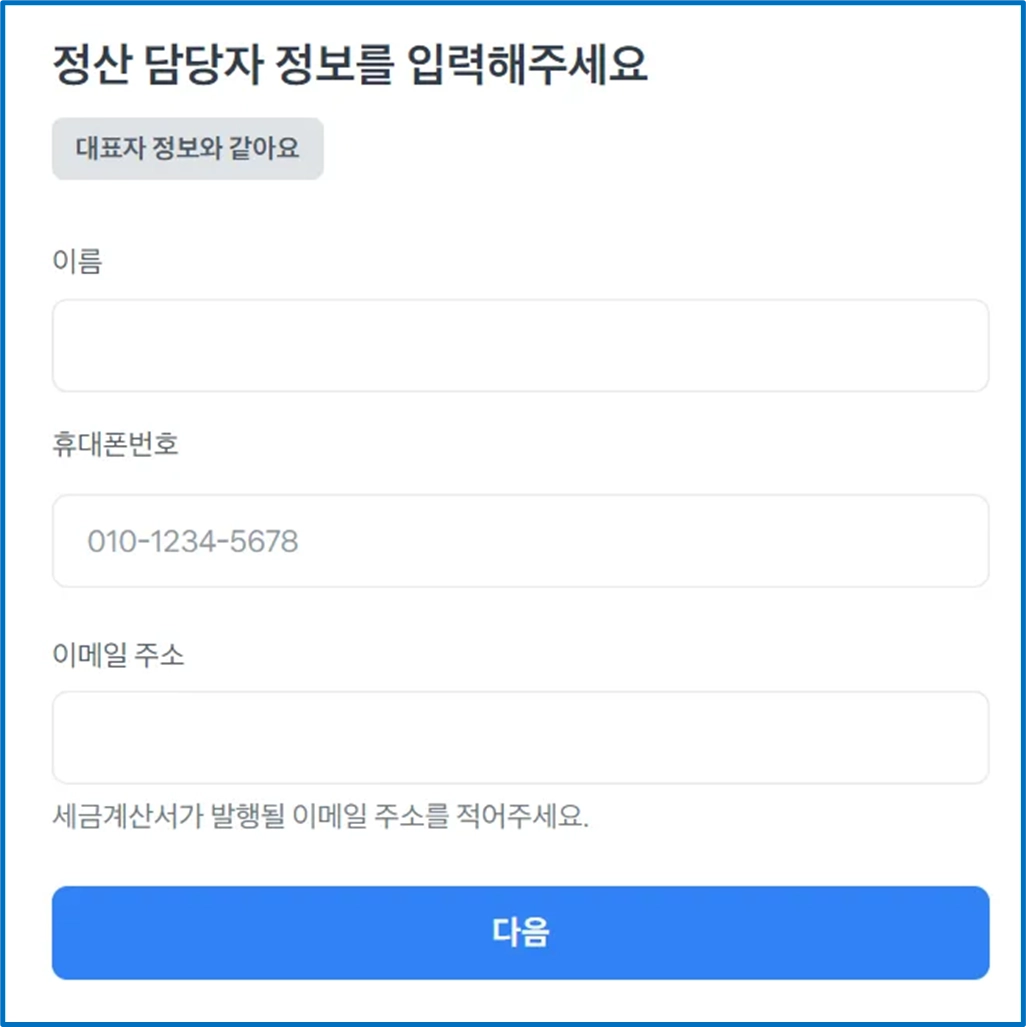Place cursor at right end of name field
The width and height of the screenshot is (1026, 1027).
[970, 346]
